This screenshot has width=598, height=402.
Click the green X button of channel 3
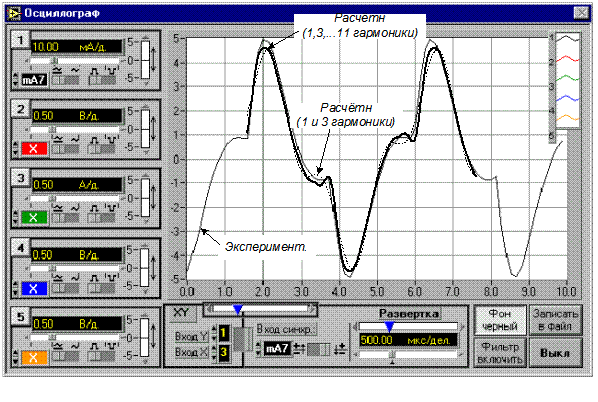click(x=34, y=217)
